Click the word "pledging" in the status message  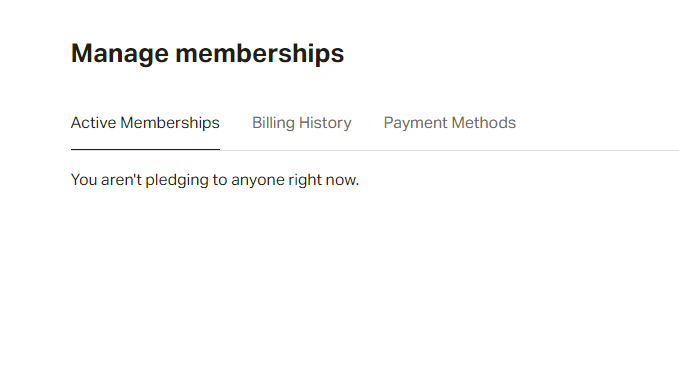[x=177, y=180]
